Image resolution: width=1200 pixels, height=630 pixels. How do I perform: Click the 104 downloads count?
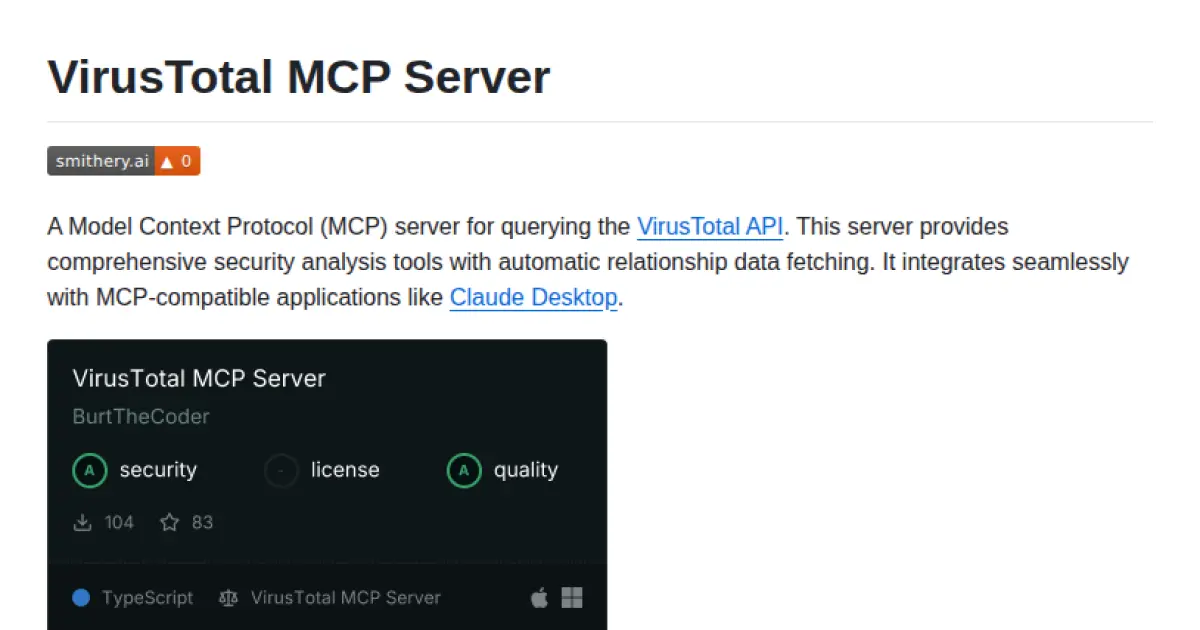(118, 522)
